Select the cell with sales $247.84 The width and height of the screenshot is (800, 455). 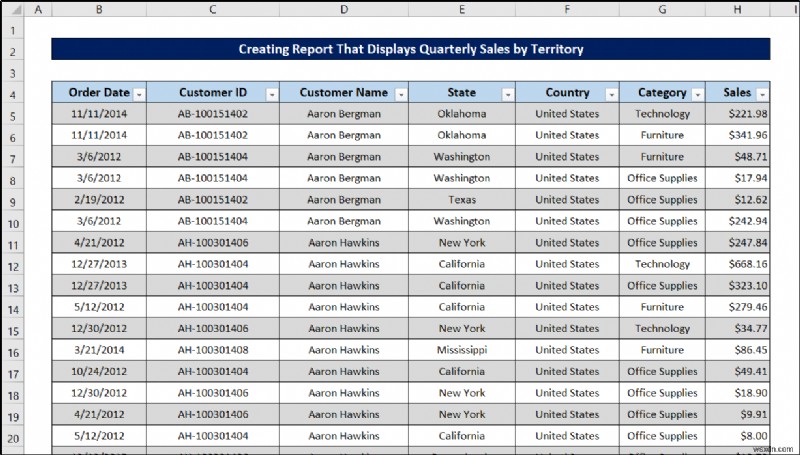738,242
